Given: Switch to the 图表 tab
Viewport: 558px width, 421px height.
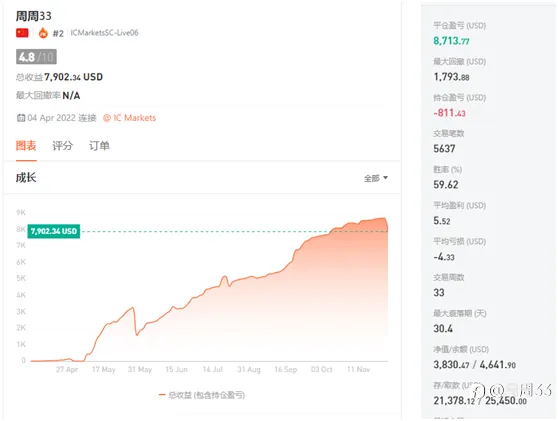Looking at the screenshot, I should coord(26,146).
